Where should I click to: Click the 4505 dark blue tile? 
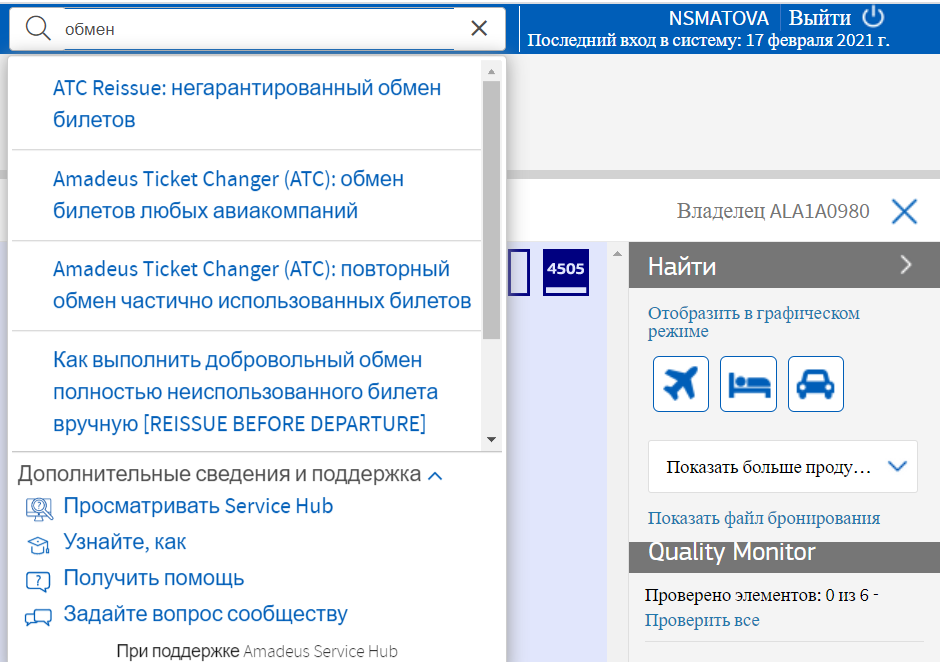pyautogui.click(x=566, y=272)
